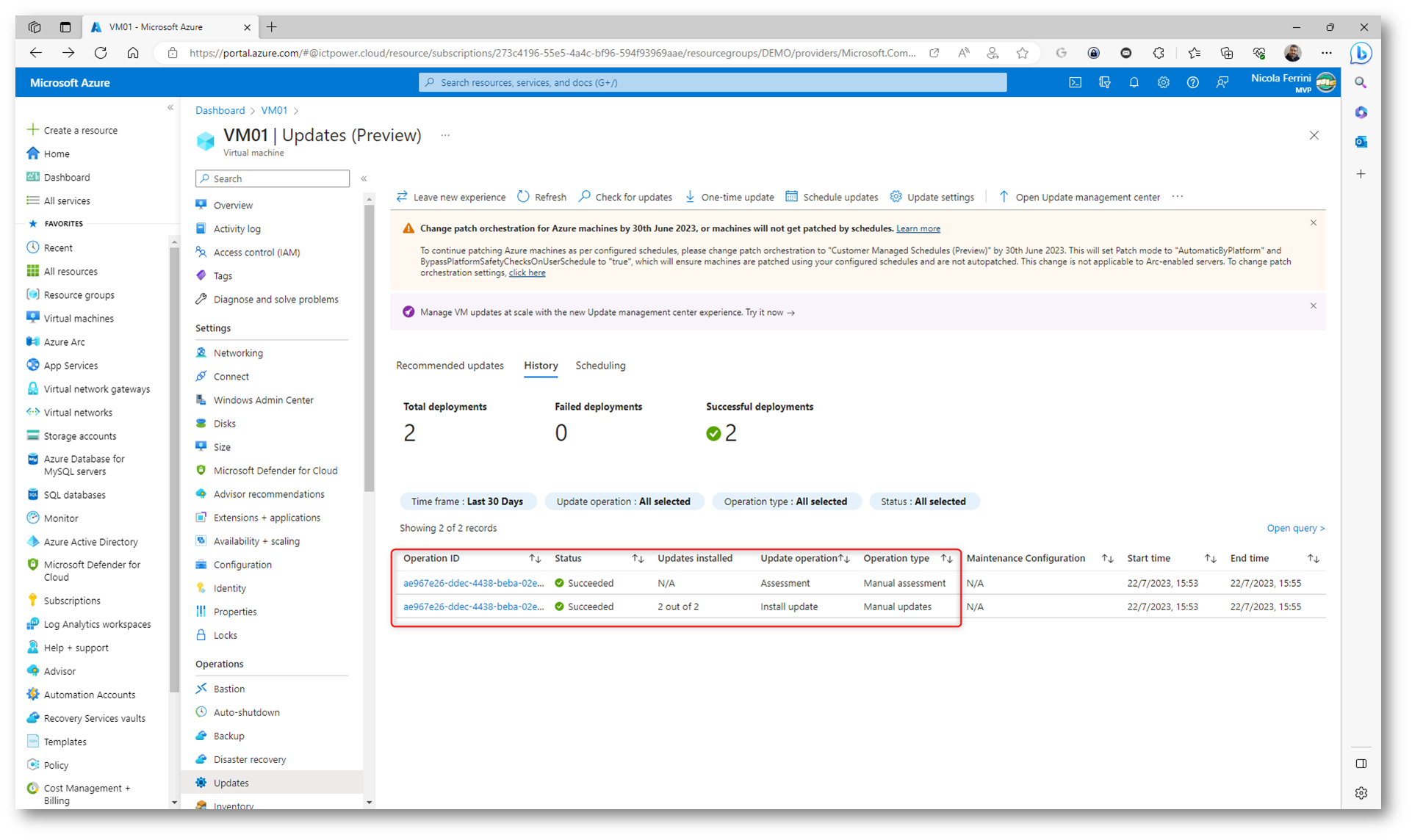Open Update management center
Screen dimensions: 1412x840
point(1079,197)
